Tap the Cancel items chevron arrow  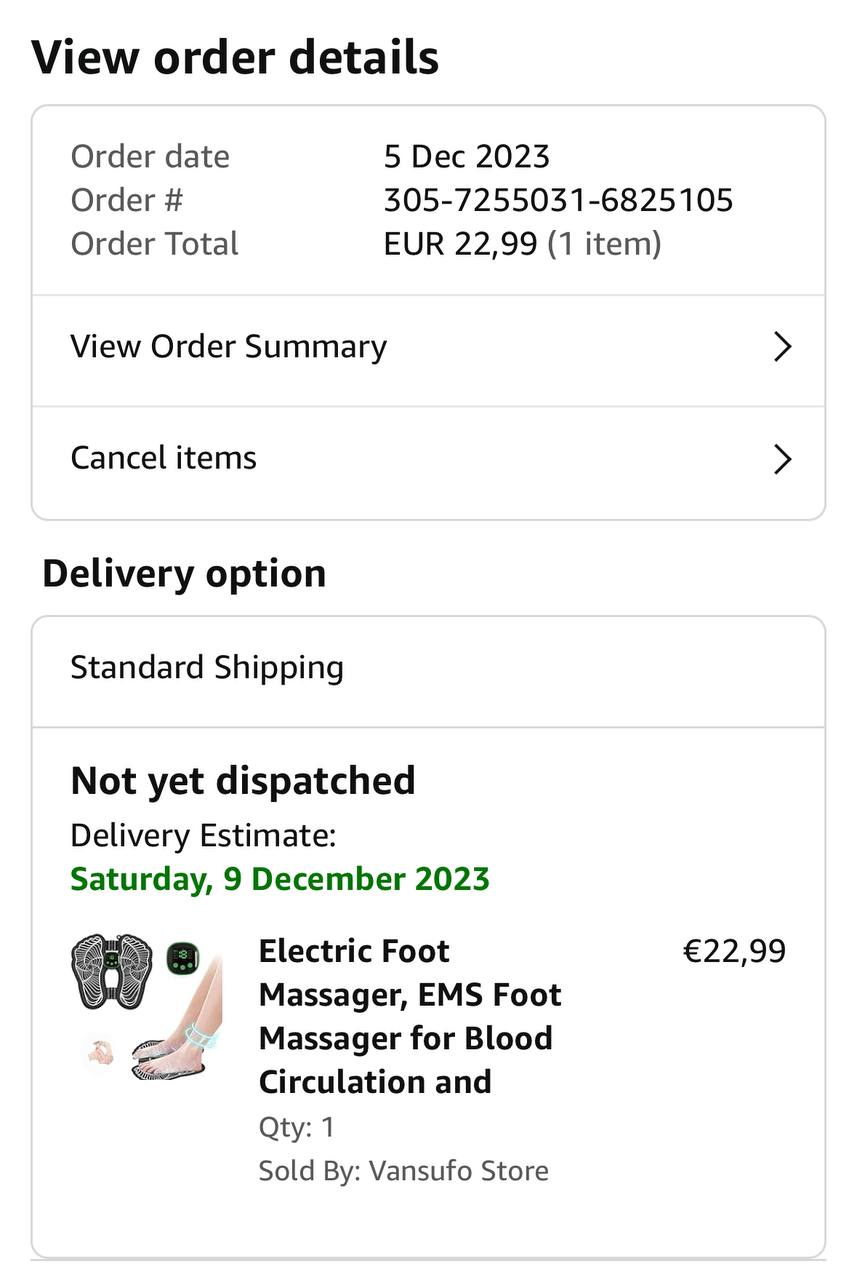(x=783, y=459)
